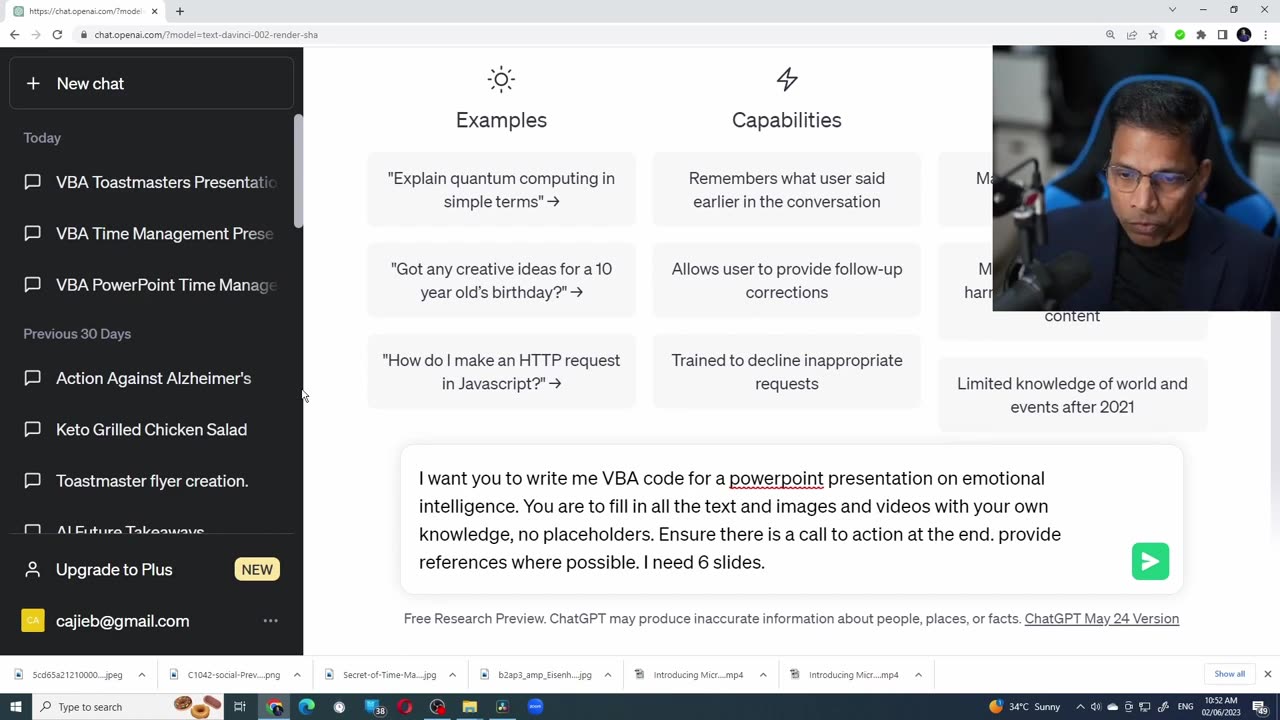Toggle the browser side panel

[1222, 35]
